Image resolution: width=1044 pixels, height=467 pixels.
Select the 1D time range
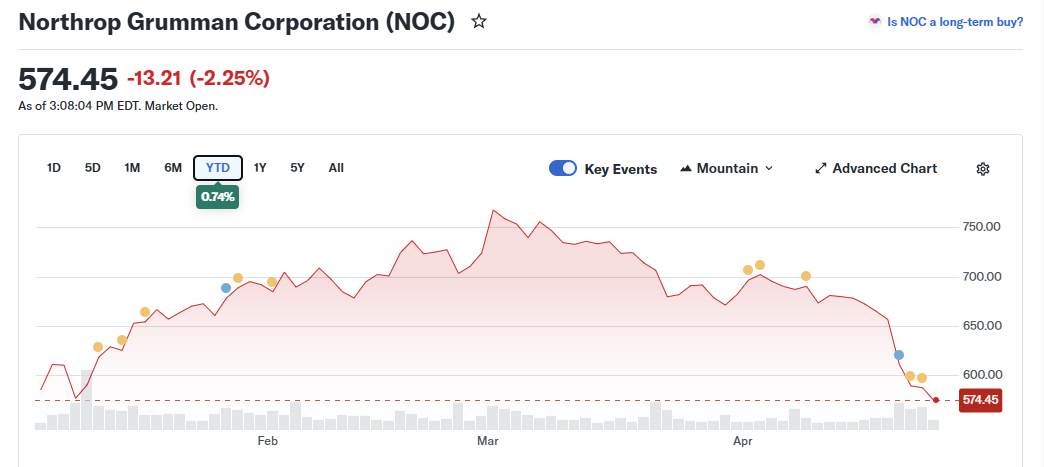point(54,168)
